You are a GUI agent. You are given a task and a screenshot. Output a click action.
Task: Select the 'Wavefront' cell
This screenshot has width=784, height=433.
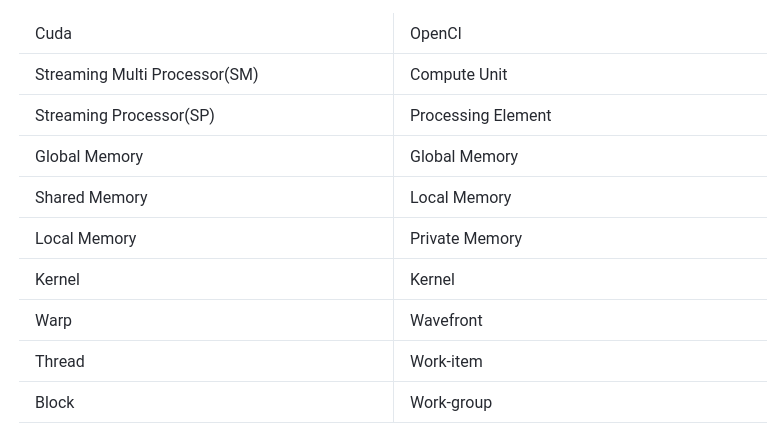click(x=580, y=320)
